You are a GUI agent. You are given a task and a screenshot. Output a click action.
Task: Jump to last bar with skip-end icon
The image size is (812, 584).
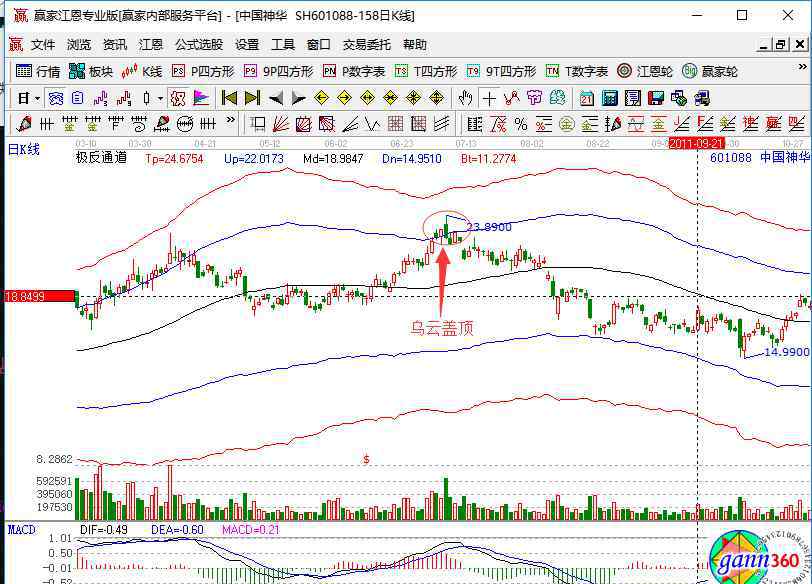click(x=252, y=98)
